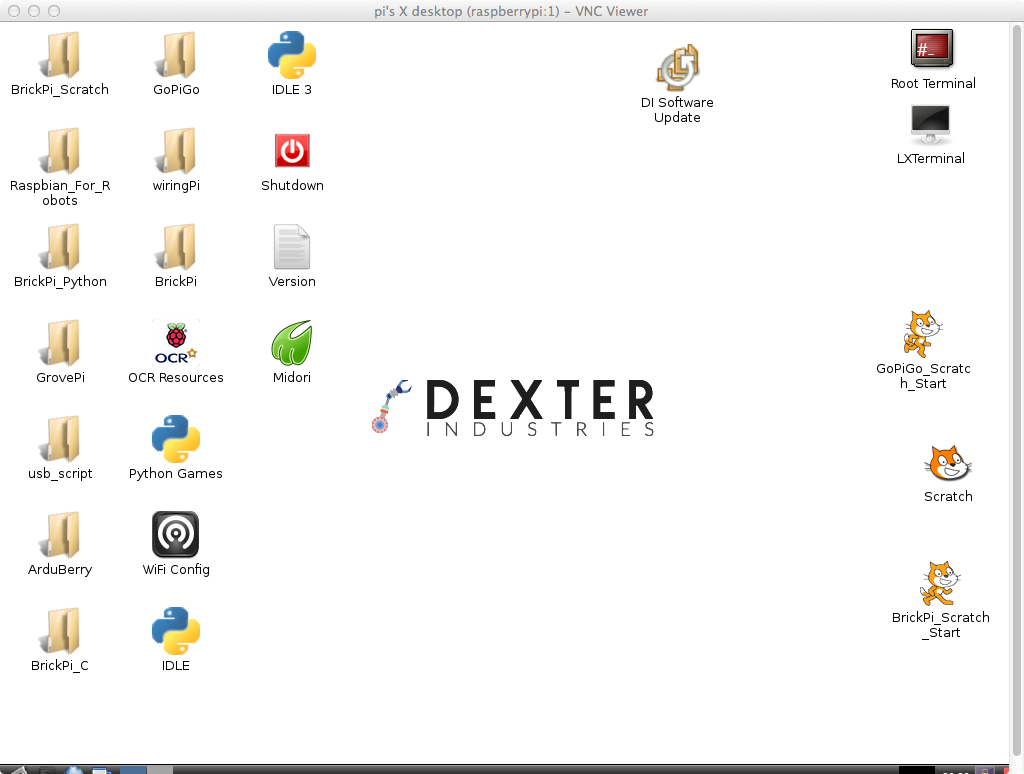
Task: Launch the Scratch cat face icon
Action: (x=948, y=464)
